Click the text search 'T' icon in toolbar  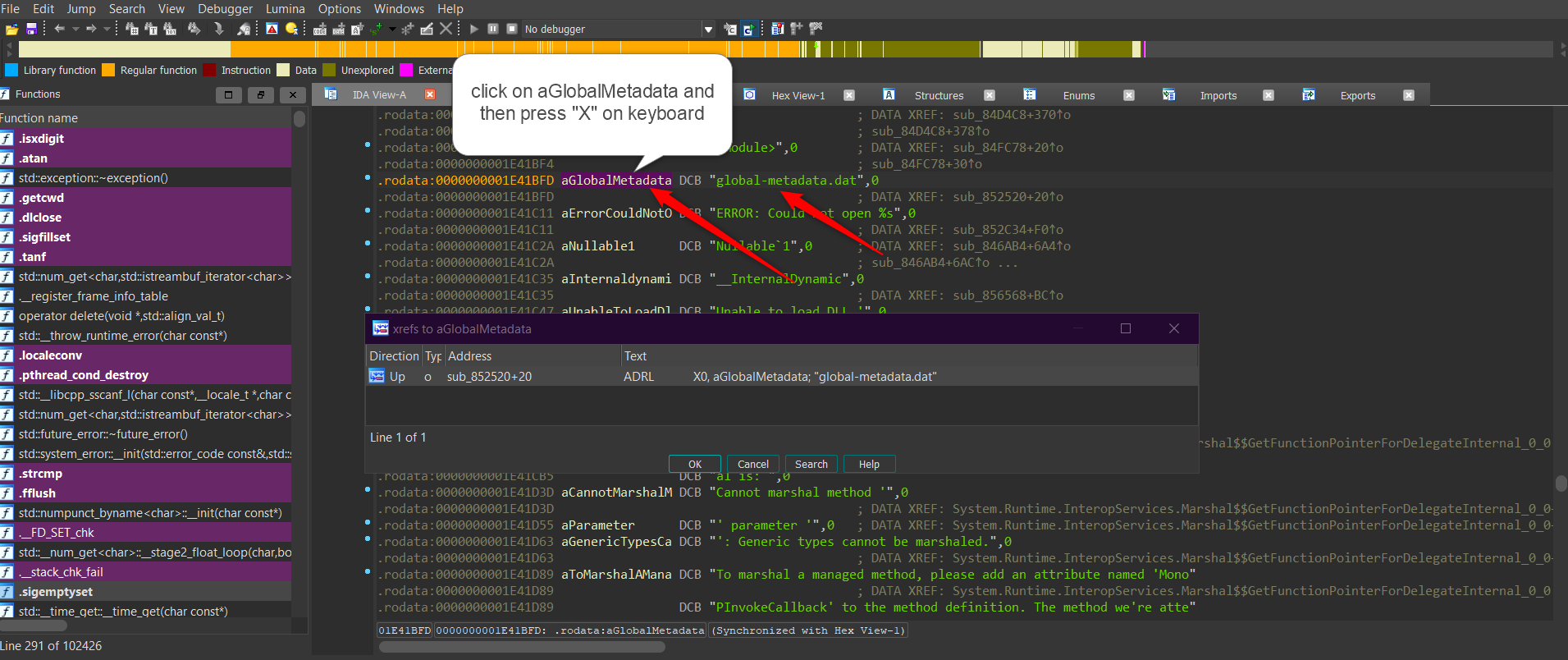click(x=151, y=29)
